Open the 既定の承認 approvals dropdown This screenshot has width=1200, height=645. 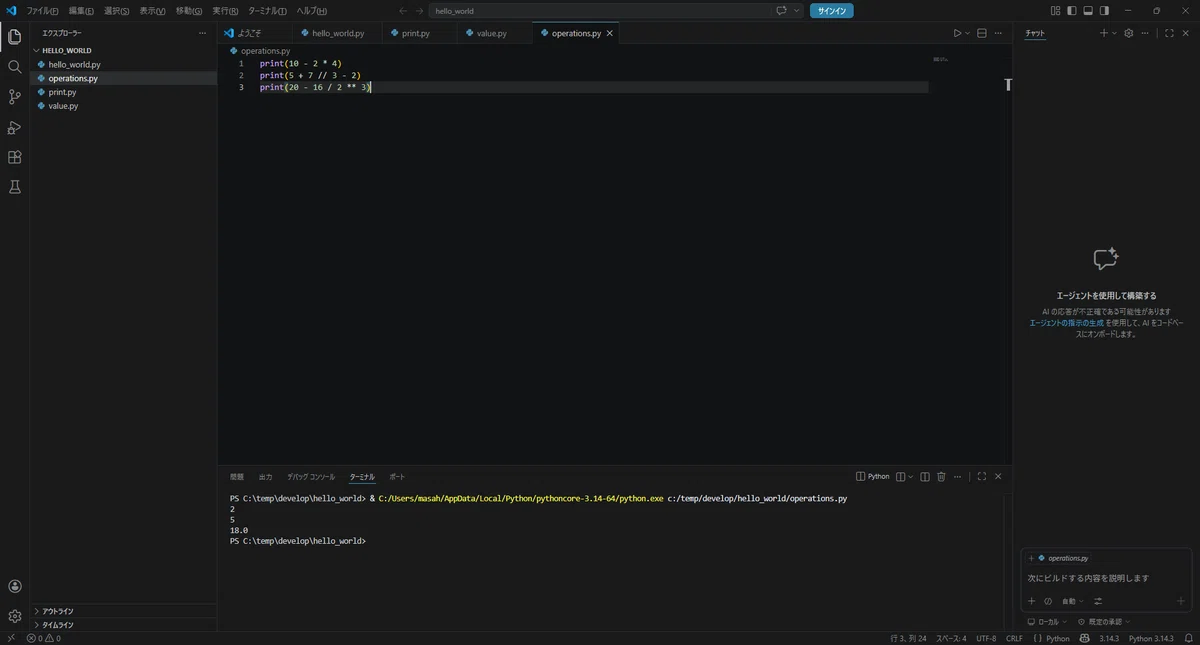tap(1103, 622)
